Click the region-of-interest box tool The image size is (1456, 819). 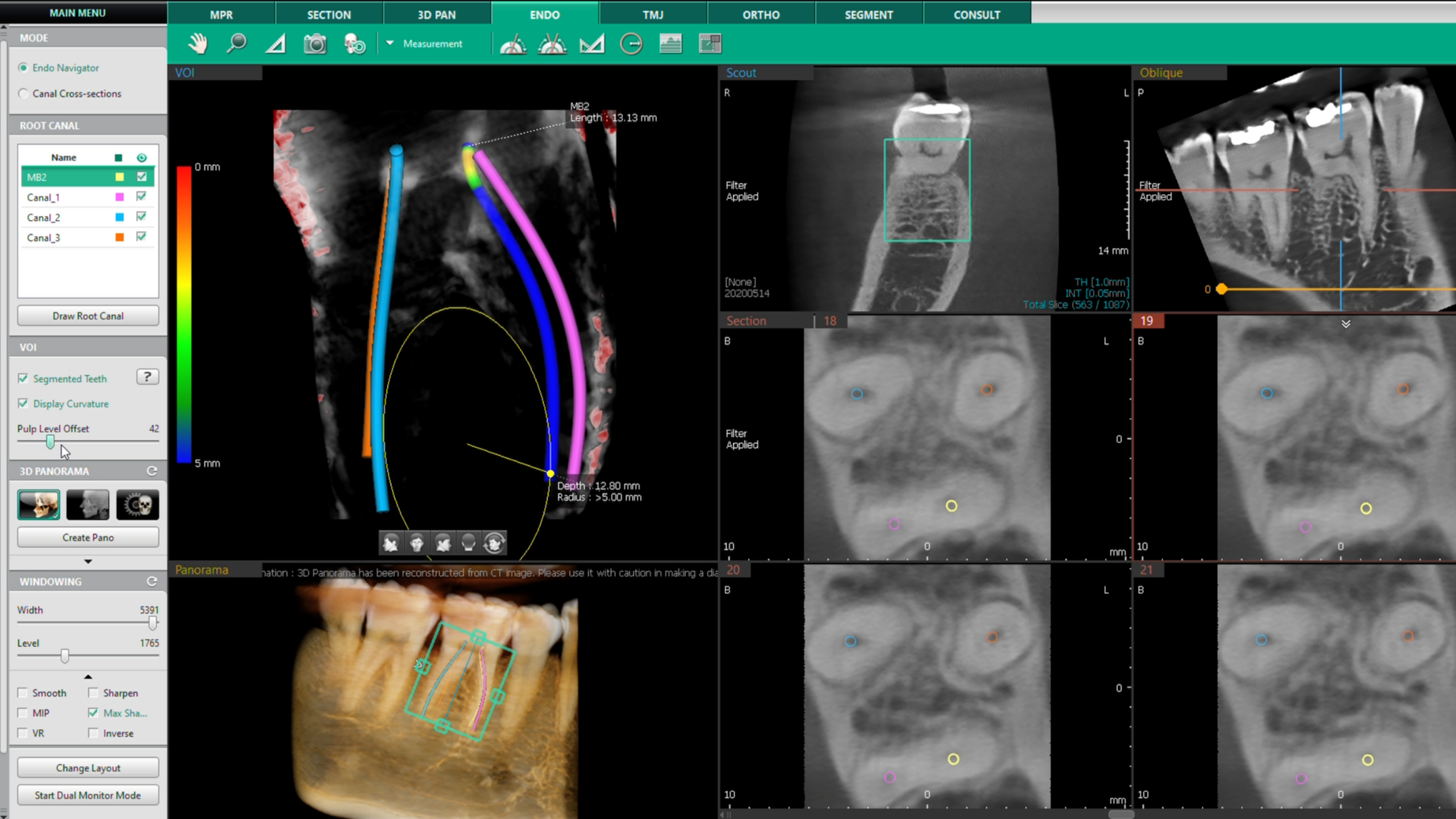point(710,44)
